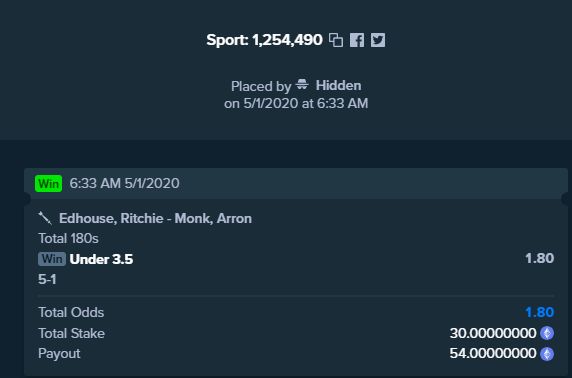572x378 pixels.
Task: Click the Total 180s market label
Action: (69, 239)
